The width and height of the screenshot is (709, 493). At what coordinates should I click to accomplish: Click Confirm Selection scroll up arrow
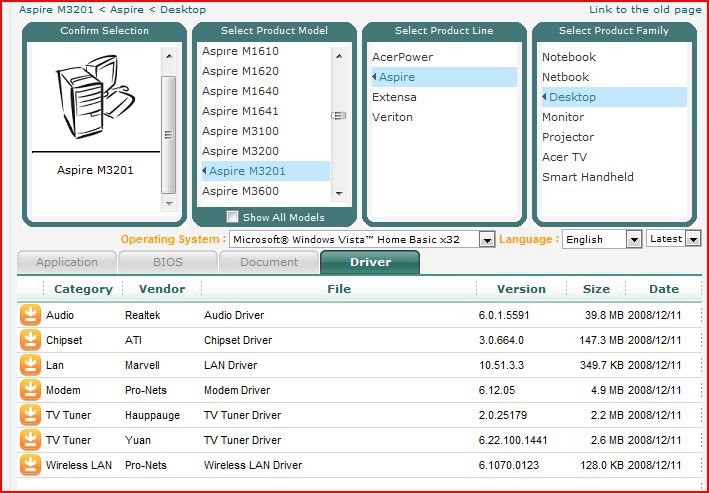pyautogui.click(x=169, y=56)
